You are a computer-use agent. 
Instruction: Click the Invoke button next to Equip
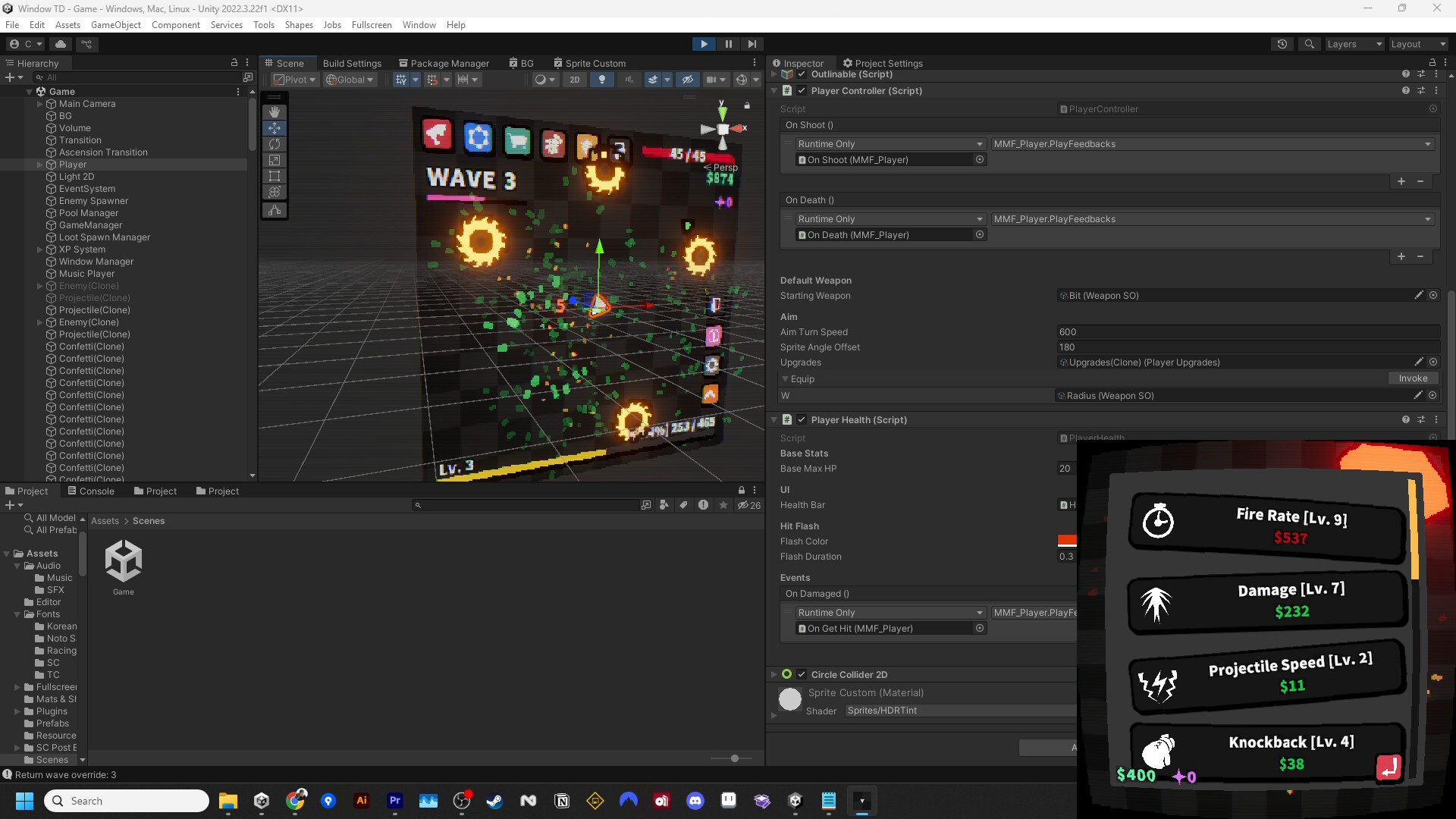pyautogui.click(x=1413, y=378)
